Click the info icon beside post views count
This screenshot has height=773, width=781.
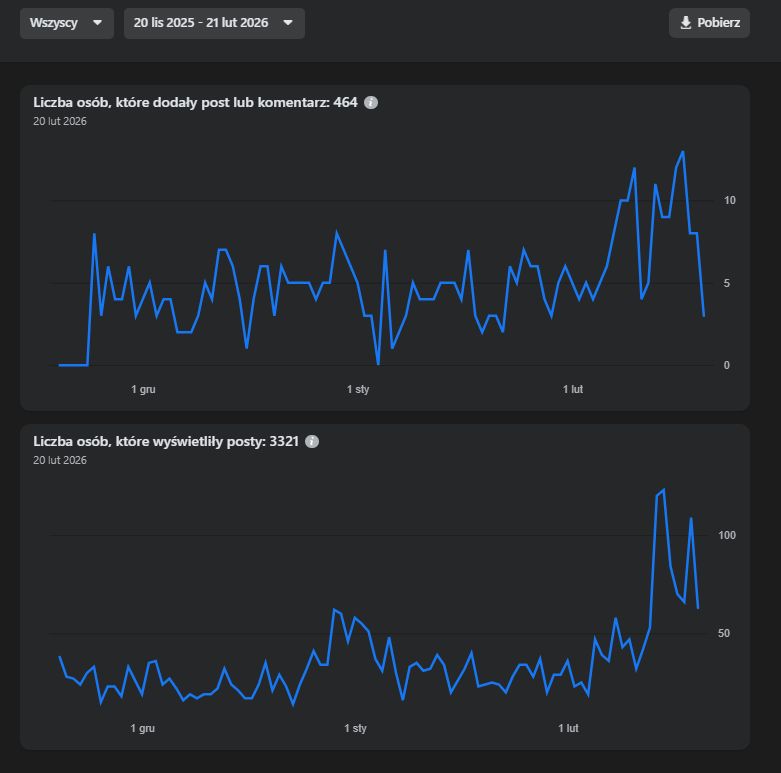click(x=312, y=441)
